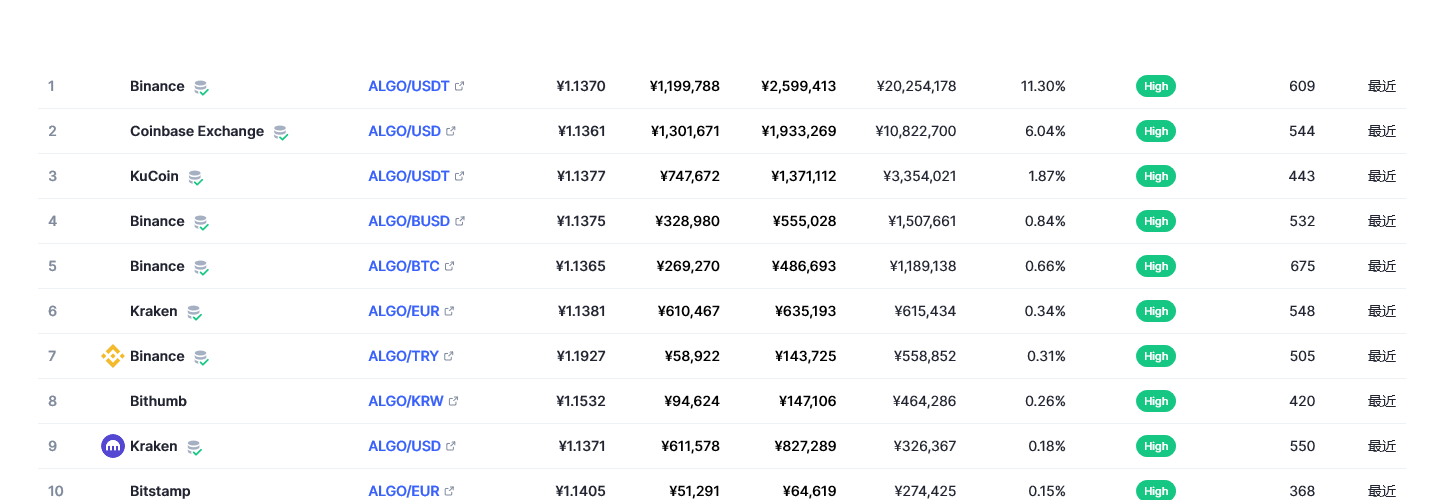This screenshot has width=1450, height=500.
Task: Click volume value ¥20,254,178
Action: pos(916,86)
